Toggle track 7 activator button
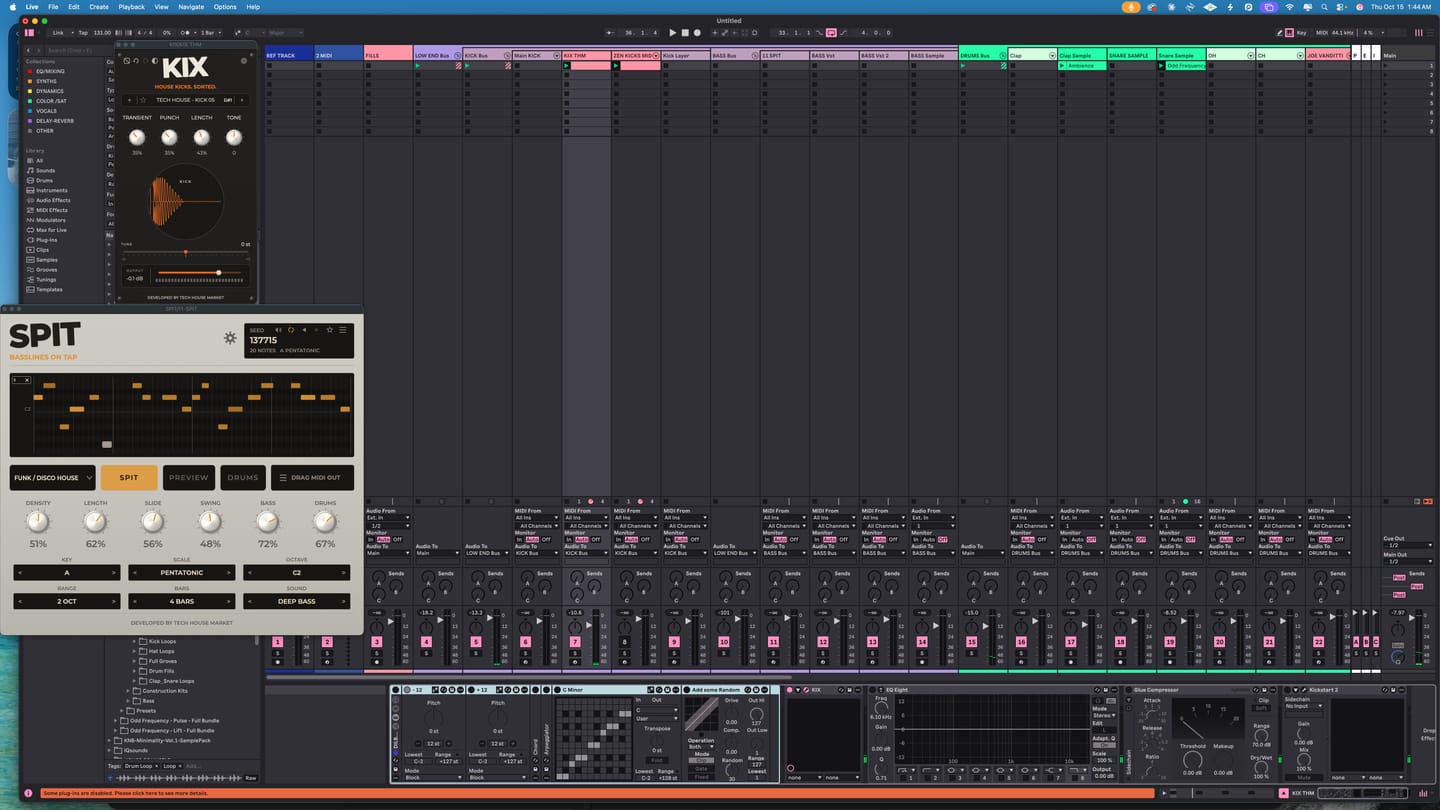Screen dimensions: 1440x810 tap(575, 642)
